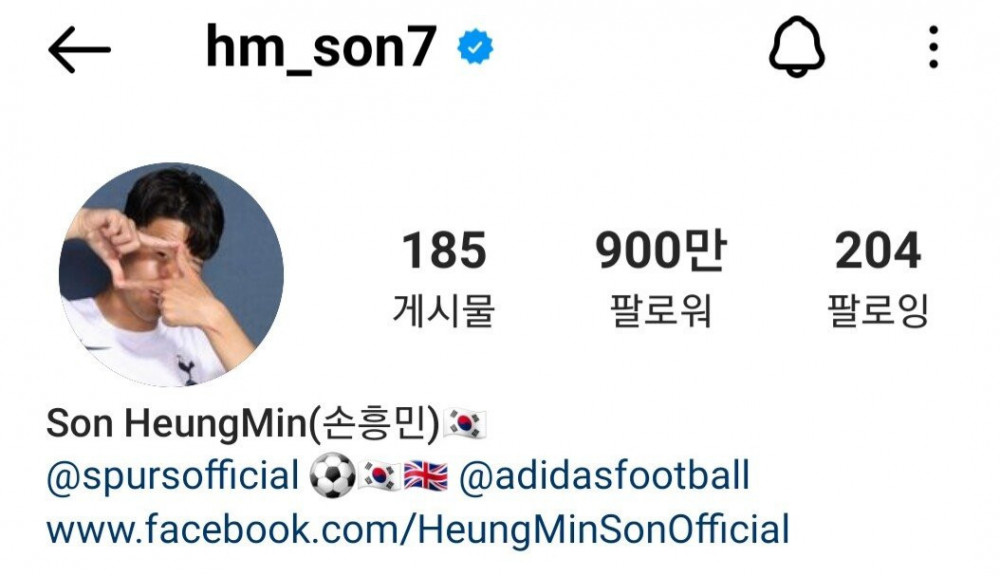The height and width of the screenshot is (576, 1000).
Task: Open the @spursofficial profile link
Action: [172, 476]
